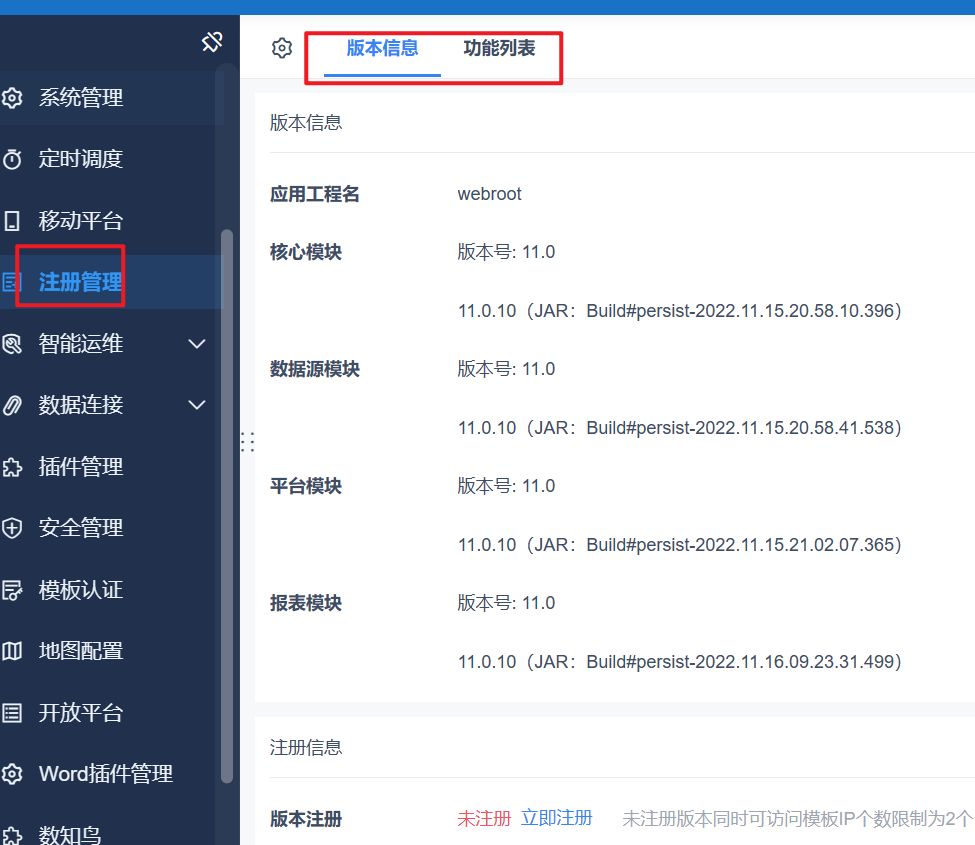
Task: Switch to the 版本信息 tab
Action: 382,48
